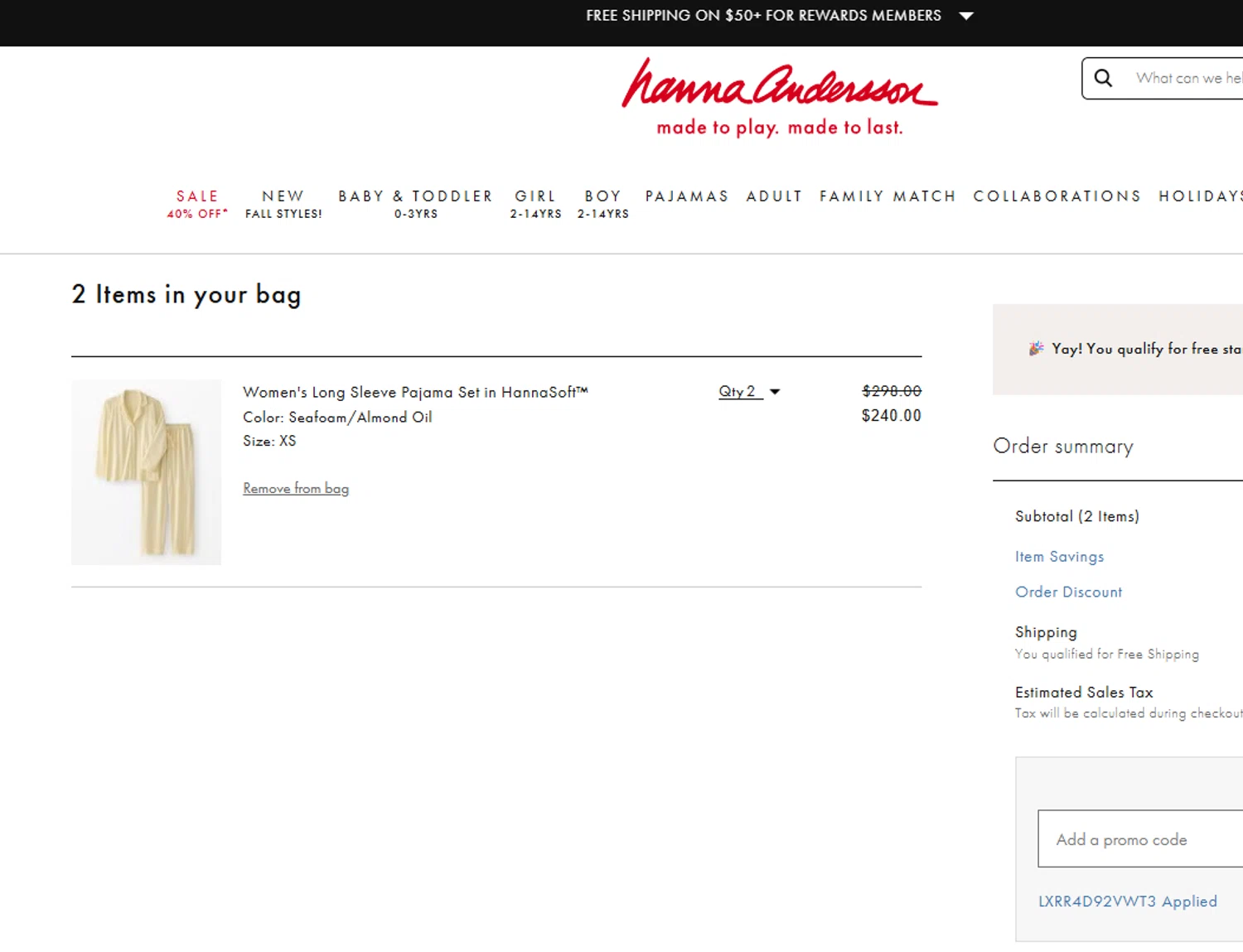Open the Baby & Toddler menu

point(415,204)
